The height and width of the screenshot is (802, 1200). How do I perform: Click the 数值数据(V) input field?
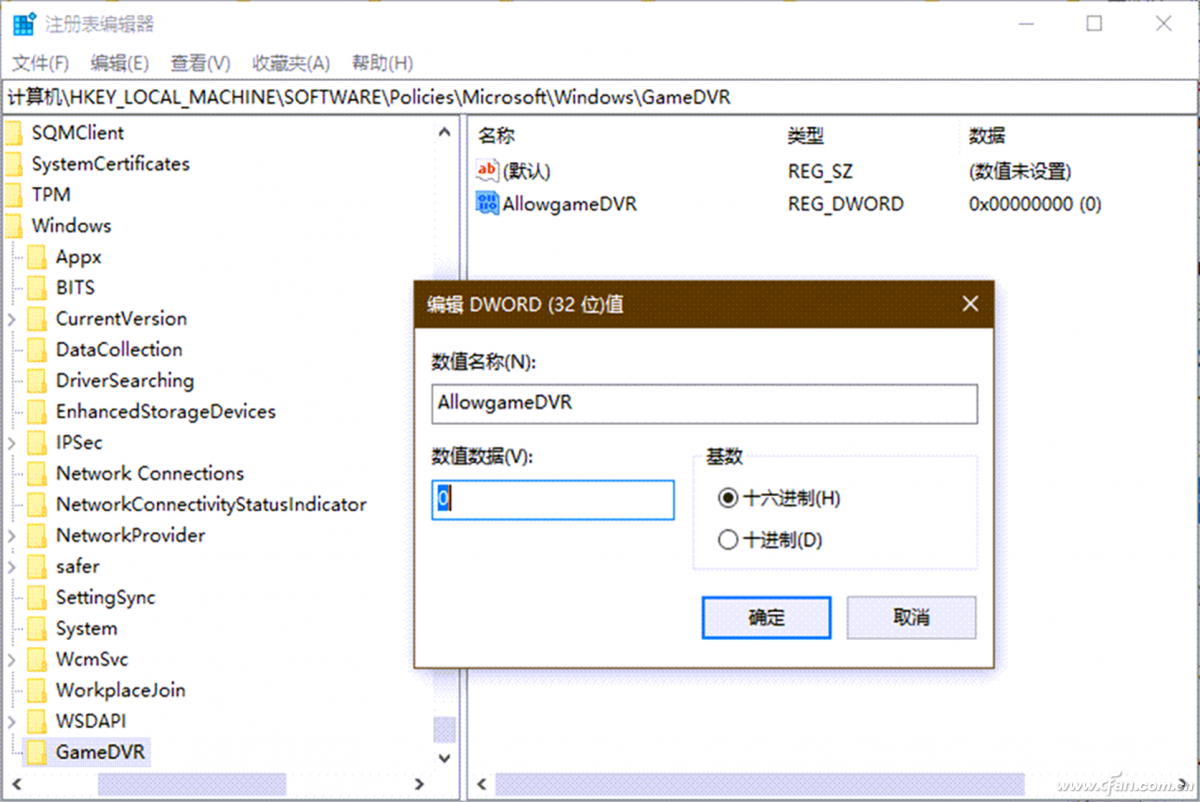click(553, 500)
